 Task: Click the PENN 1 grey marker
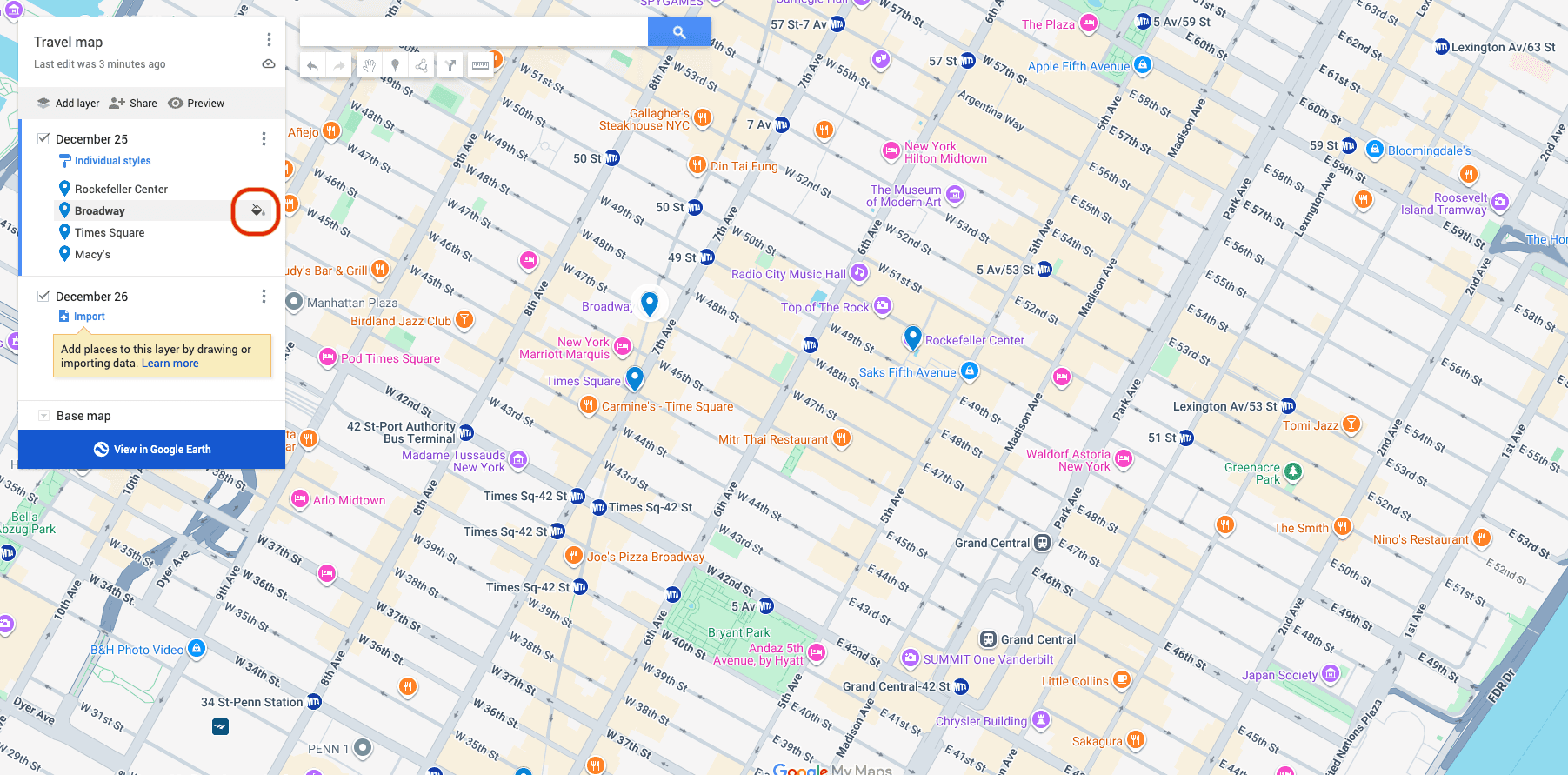[x=363, y=747]
